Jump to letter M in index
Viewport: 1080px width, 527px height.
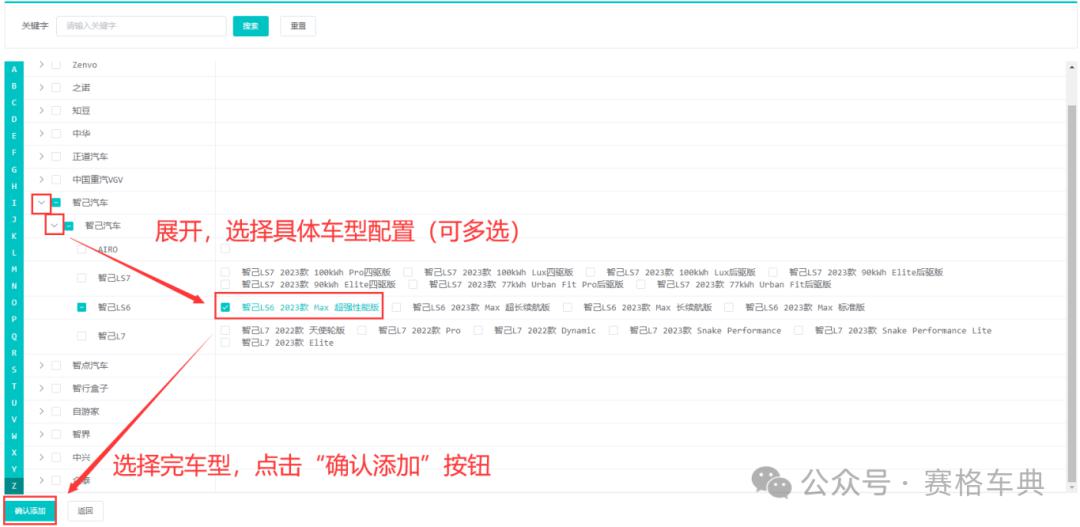click(14, 269)
